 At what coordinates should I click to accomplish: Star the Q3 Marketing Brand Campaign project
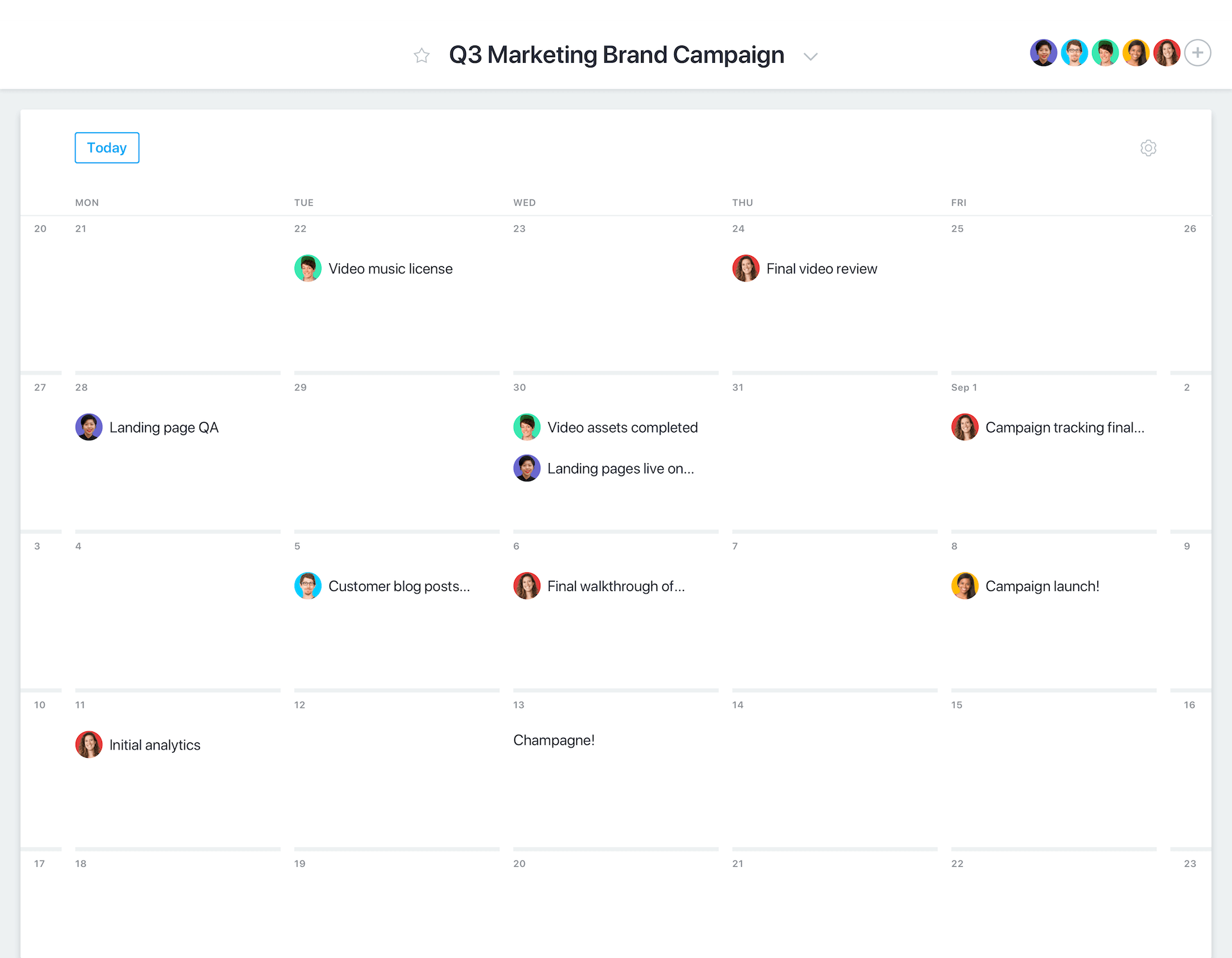[x=422, y=56]
